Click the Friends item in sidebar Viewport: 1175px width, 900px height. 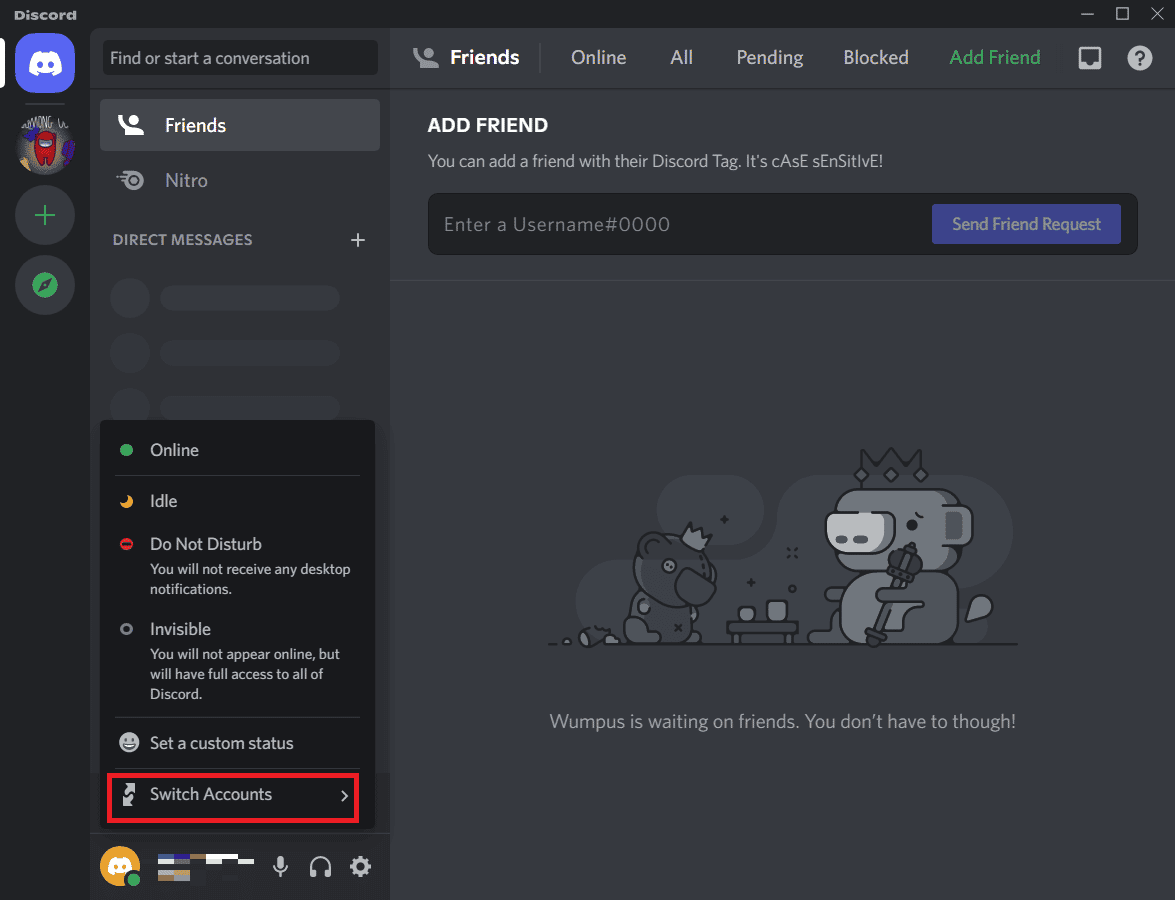pos(240,125)
